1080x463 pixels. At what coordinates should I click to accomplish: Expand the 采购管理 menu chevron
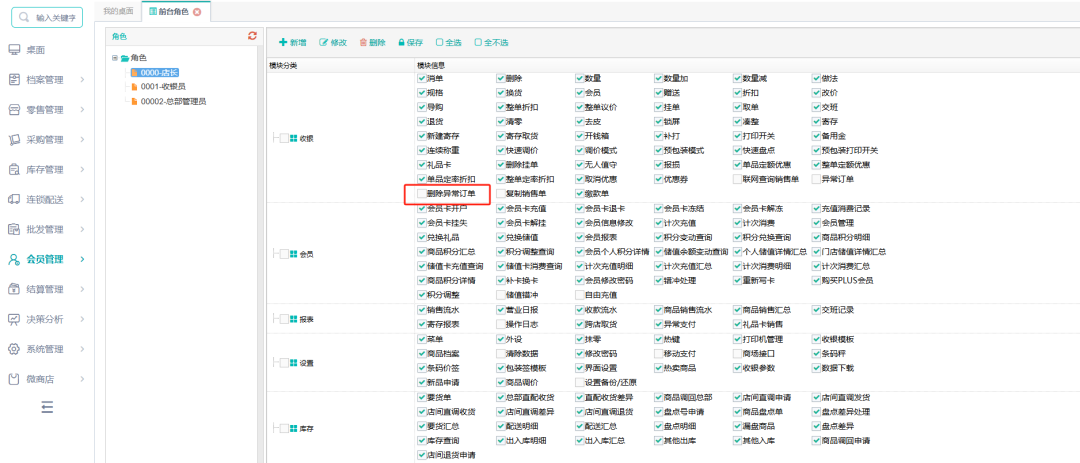[x=82, y=140]
